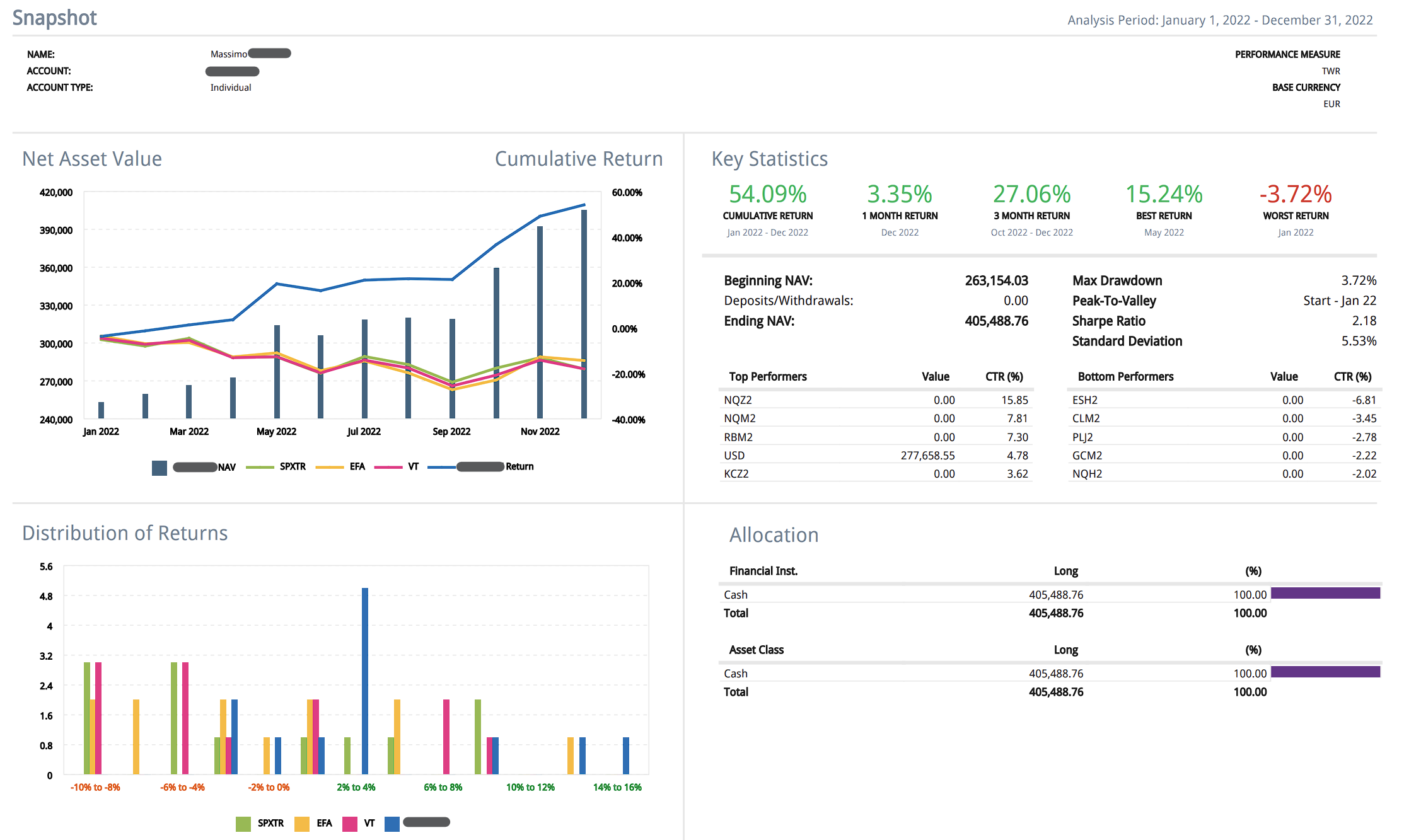The image size is (1404, 840).
Task: Click the SPXTR green square in distribution legend
Action: click(243, 824)
